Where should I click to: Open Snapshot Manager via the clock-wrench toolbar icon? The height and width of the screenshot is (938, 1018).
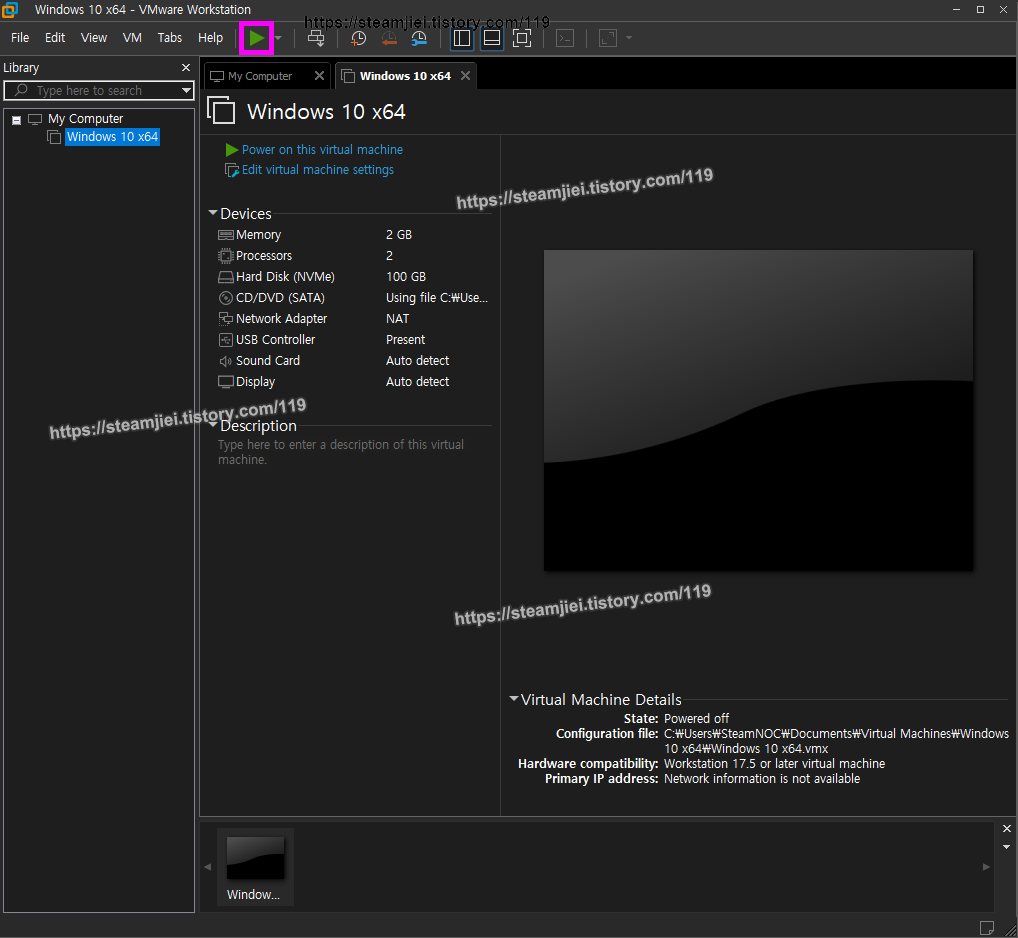tap(419, 38)
